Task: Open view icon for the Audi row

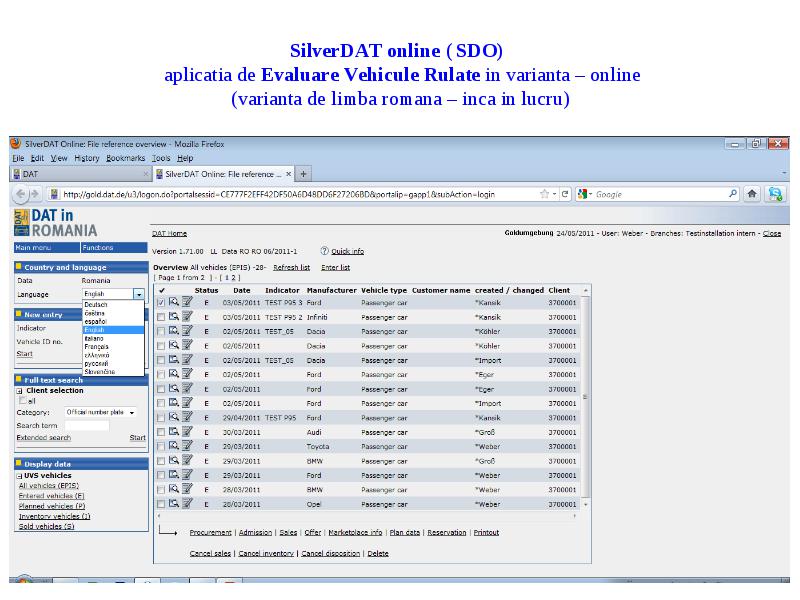Action: (173, 432)
